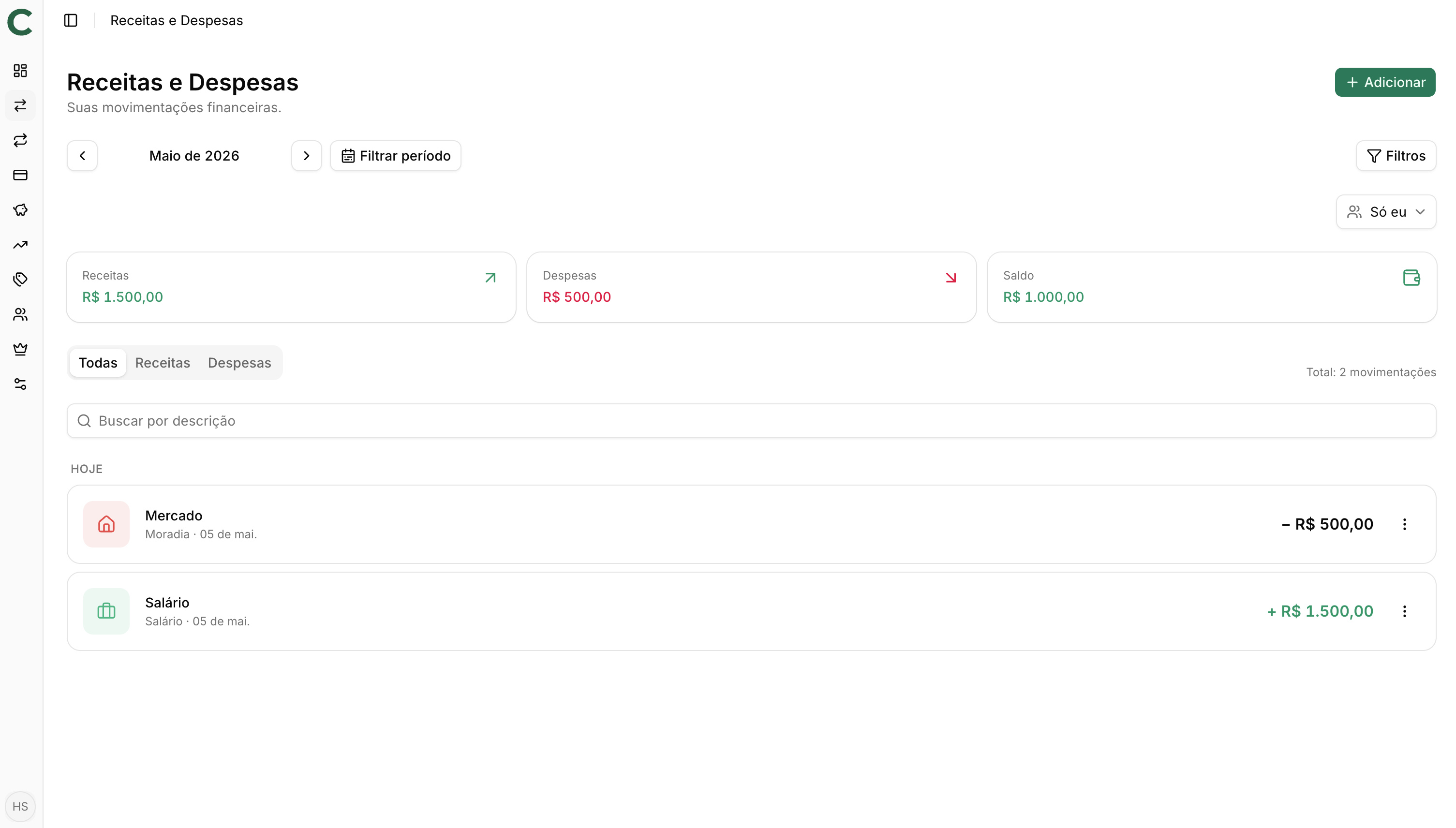Open the Salário transaction title
This screenshot has height=828, width=1456.
pos(167,602)
